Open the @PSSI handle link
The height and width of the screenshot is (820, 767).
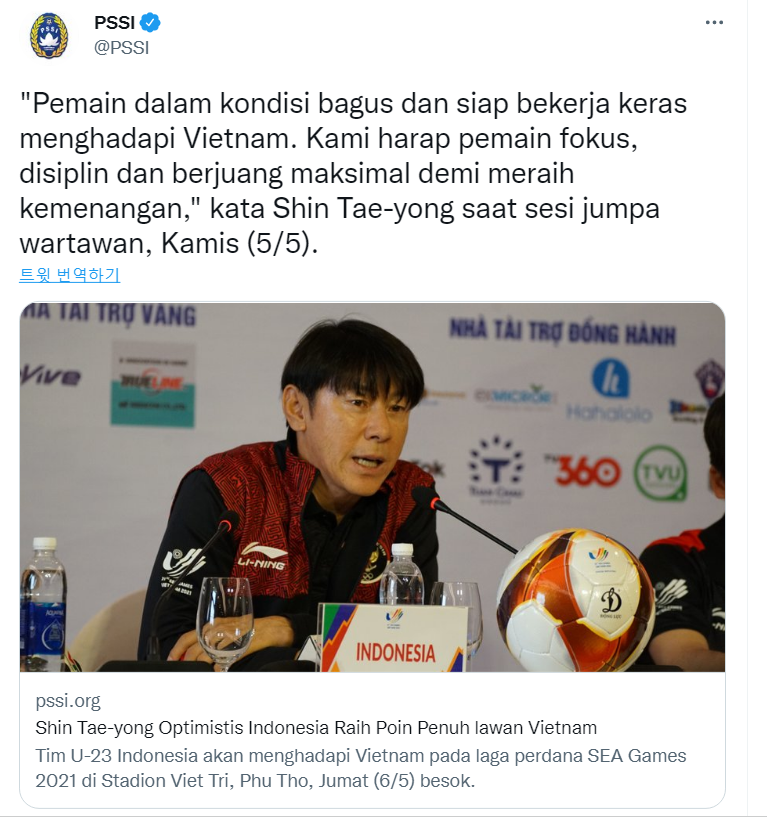tap(121, 48)
